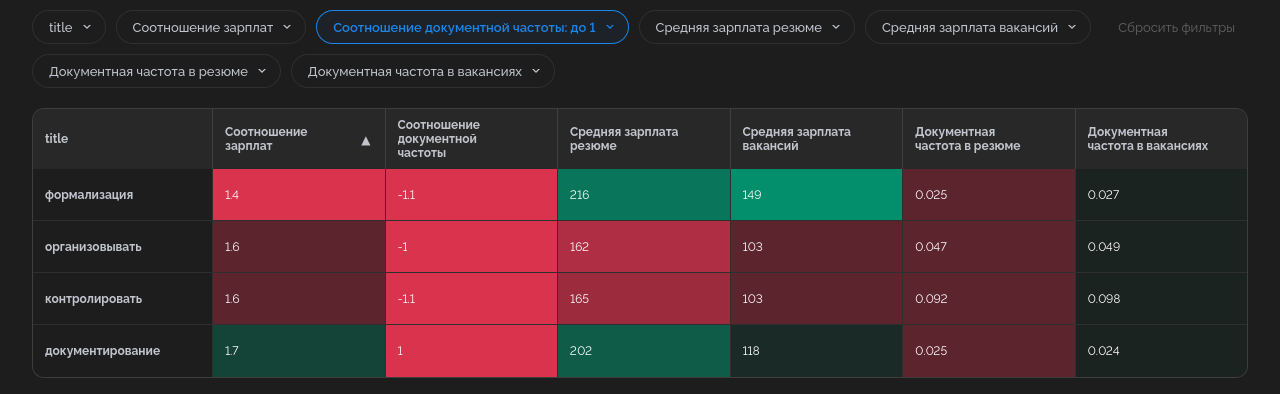Click resume salary cell "202"
The height and width of the screenshot is (394, 1280).
tap(644, 351)
